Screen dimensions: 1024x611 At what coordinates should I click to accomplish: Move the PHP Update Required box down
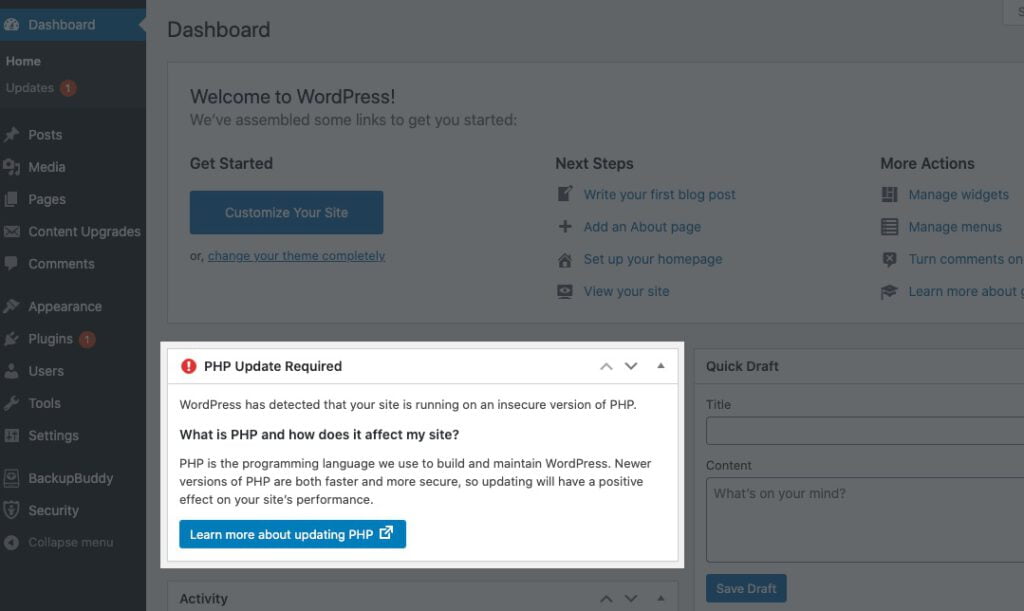tap(631, 366)
